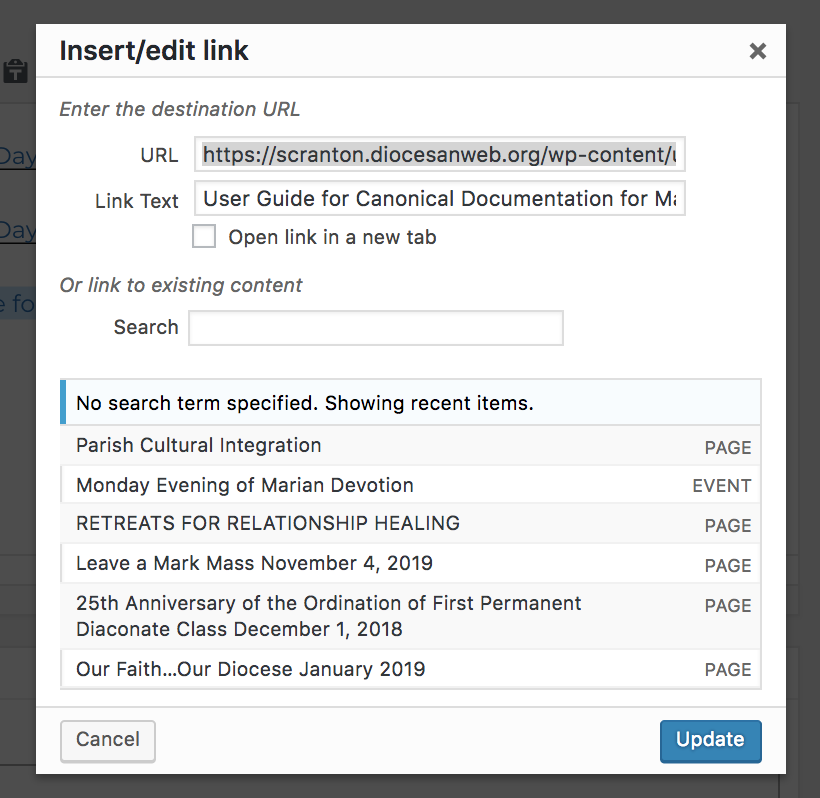Select the Parish Cultural Integration page
Screen dimensions: 820x798
(199, 445)
